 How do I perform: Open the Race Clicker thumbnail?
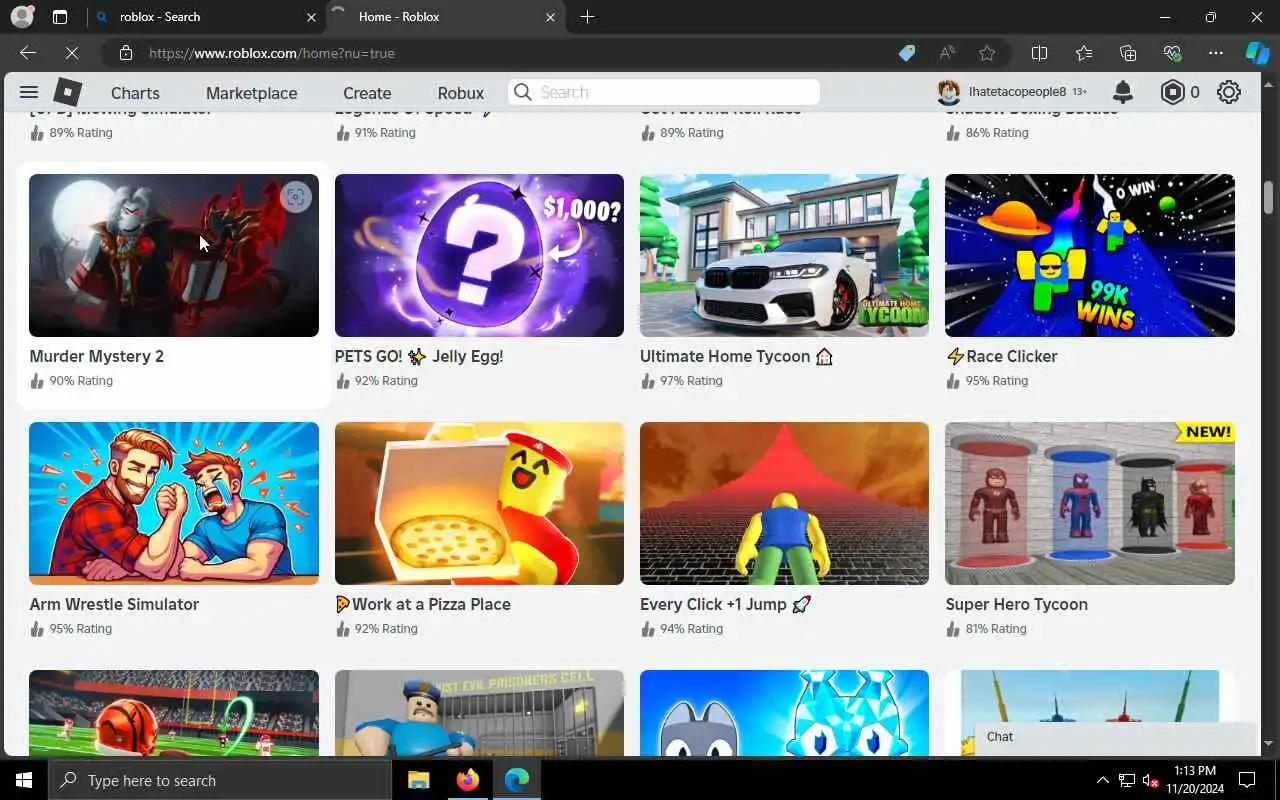click(1090, 255)
